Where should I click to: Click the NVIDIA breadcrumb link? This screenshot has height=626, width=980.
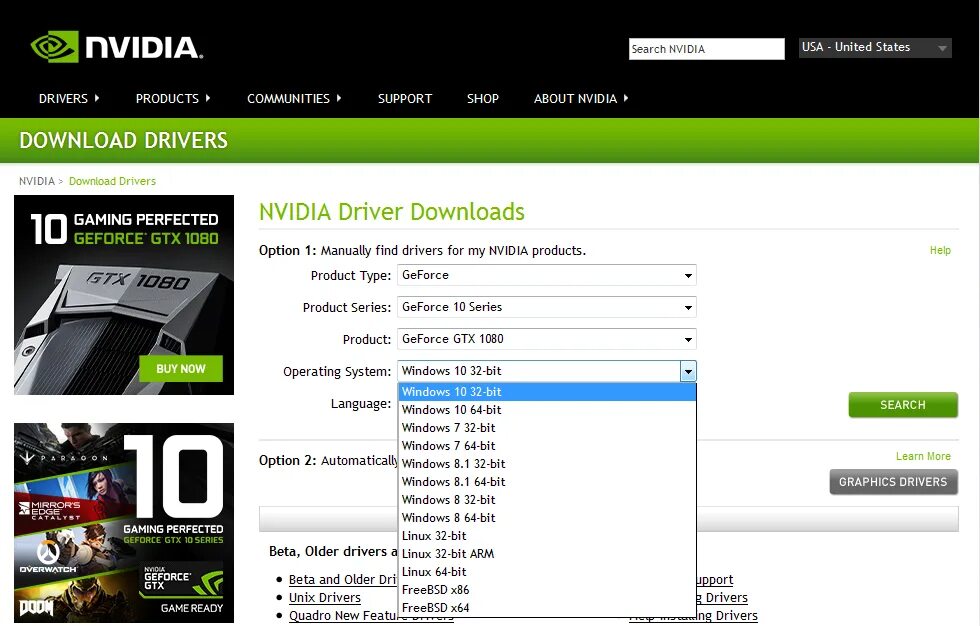37,181
